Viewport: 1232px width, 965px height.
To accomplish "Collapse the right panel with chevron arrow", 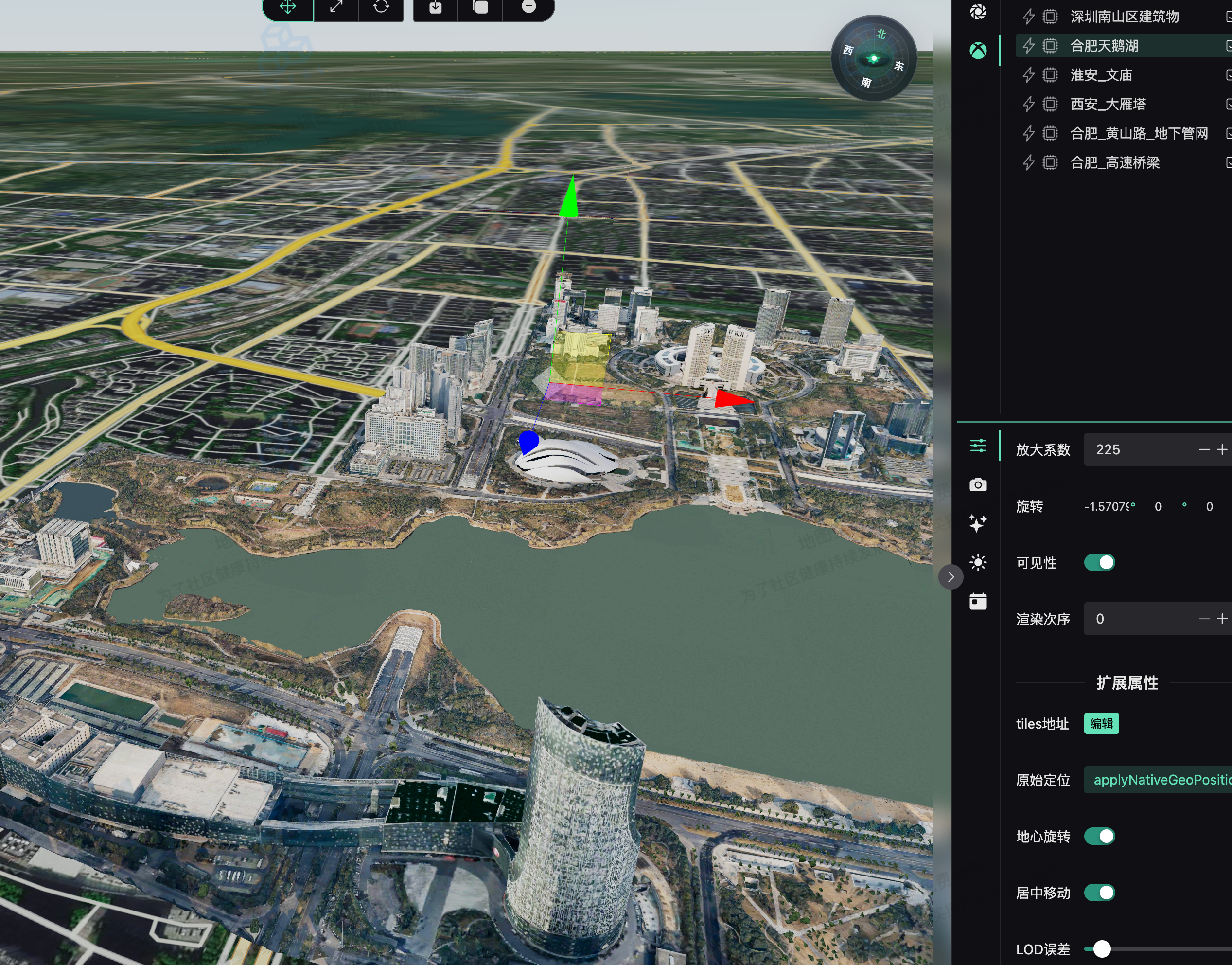I will 951,577.
